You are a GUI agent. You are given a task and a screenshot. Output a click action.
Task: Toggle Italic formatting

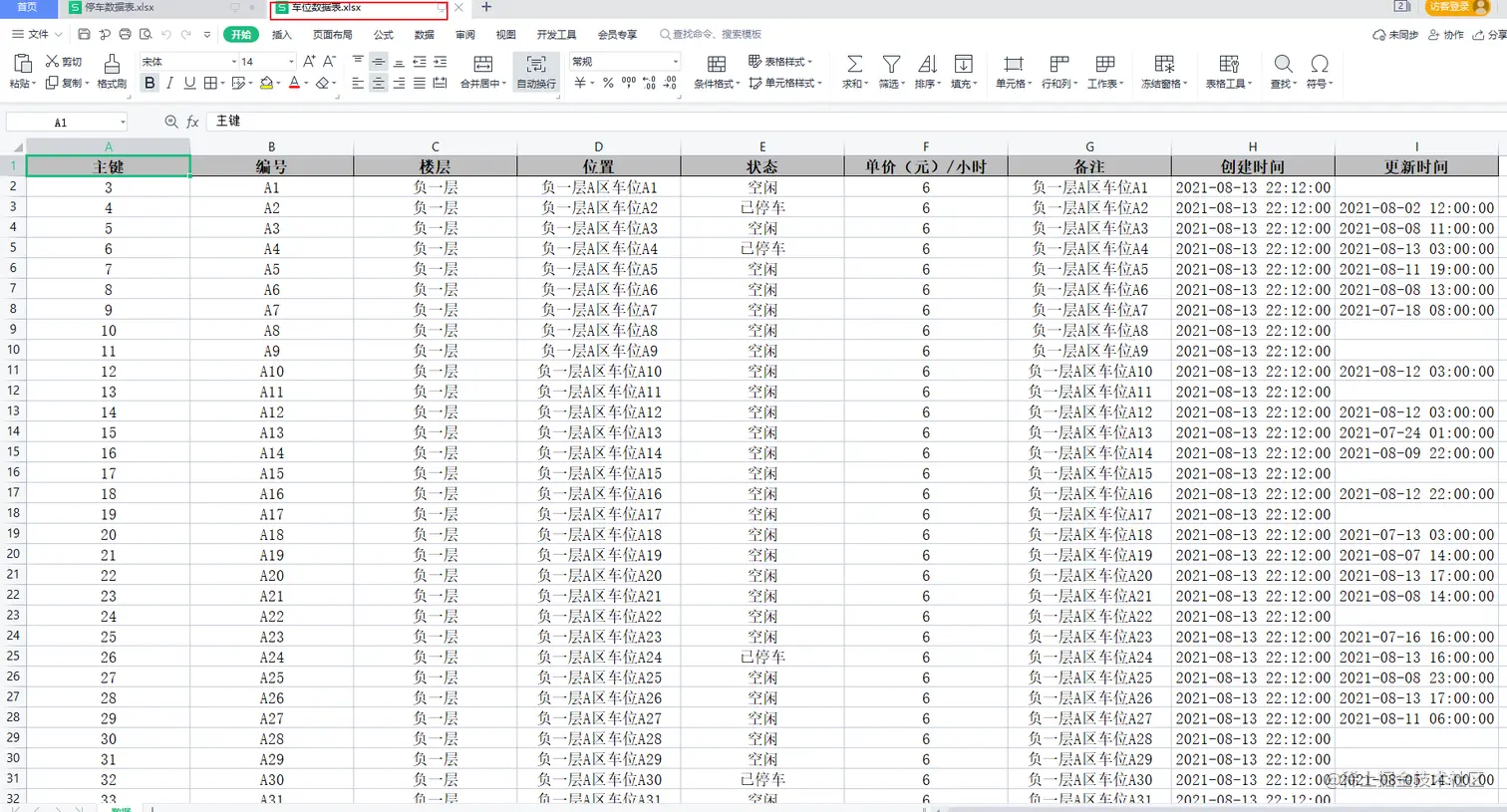(169, 83)
